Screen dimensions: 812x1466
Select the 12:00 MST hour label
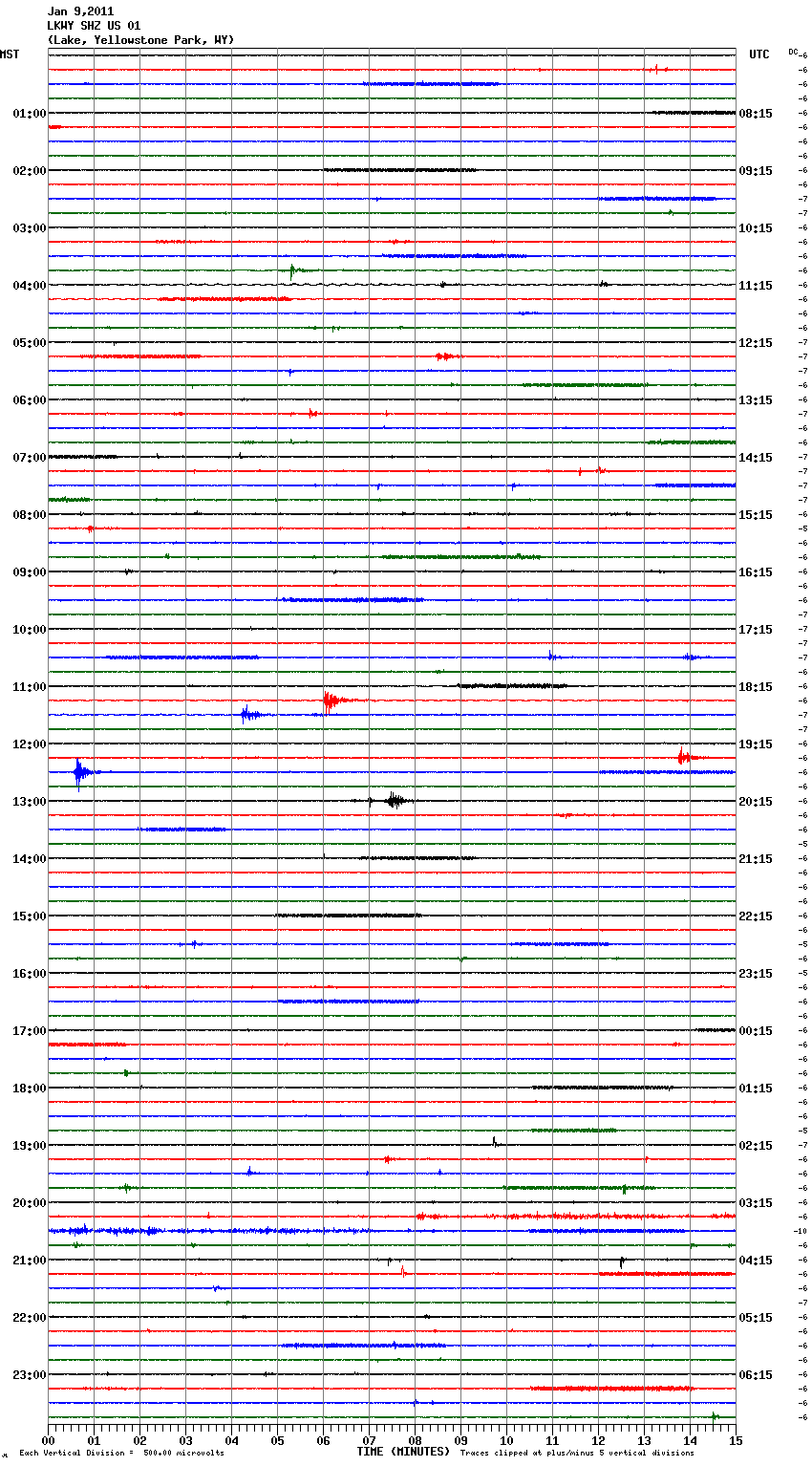click(30, 744)
